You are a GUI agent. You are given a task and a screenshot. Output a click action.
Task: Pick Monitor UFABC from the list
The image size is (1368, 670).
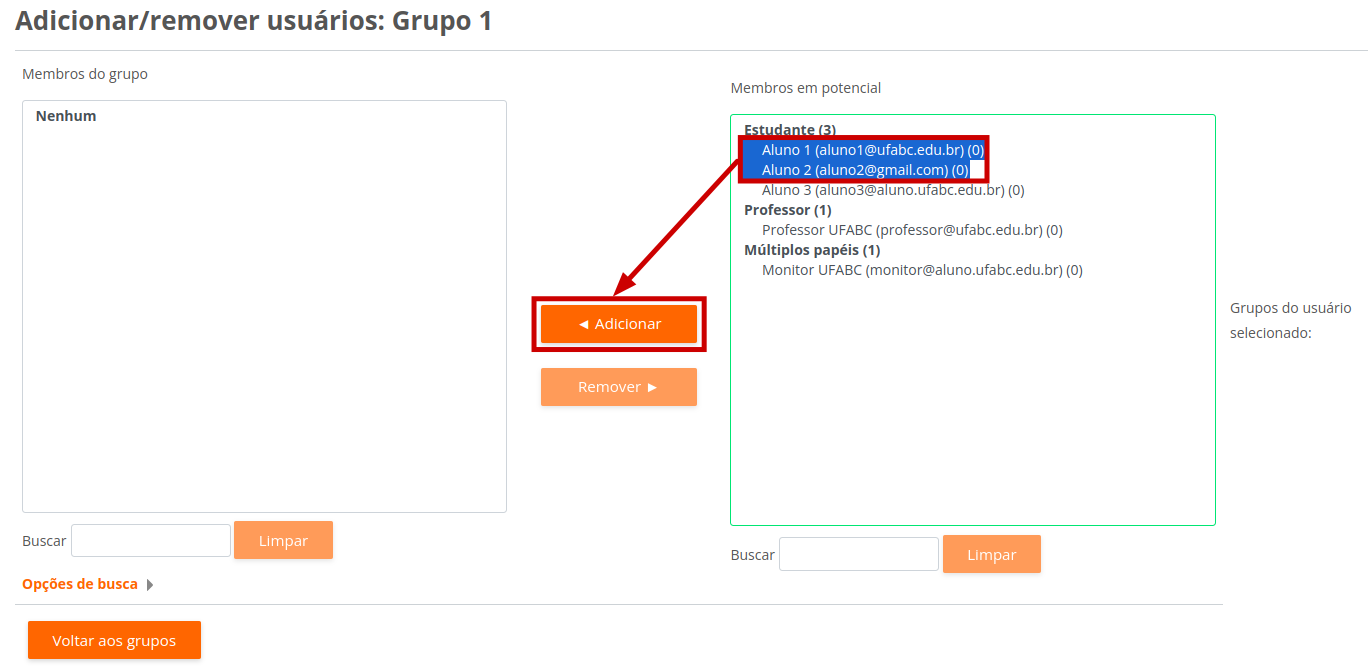[921, 270]
